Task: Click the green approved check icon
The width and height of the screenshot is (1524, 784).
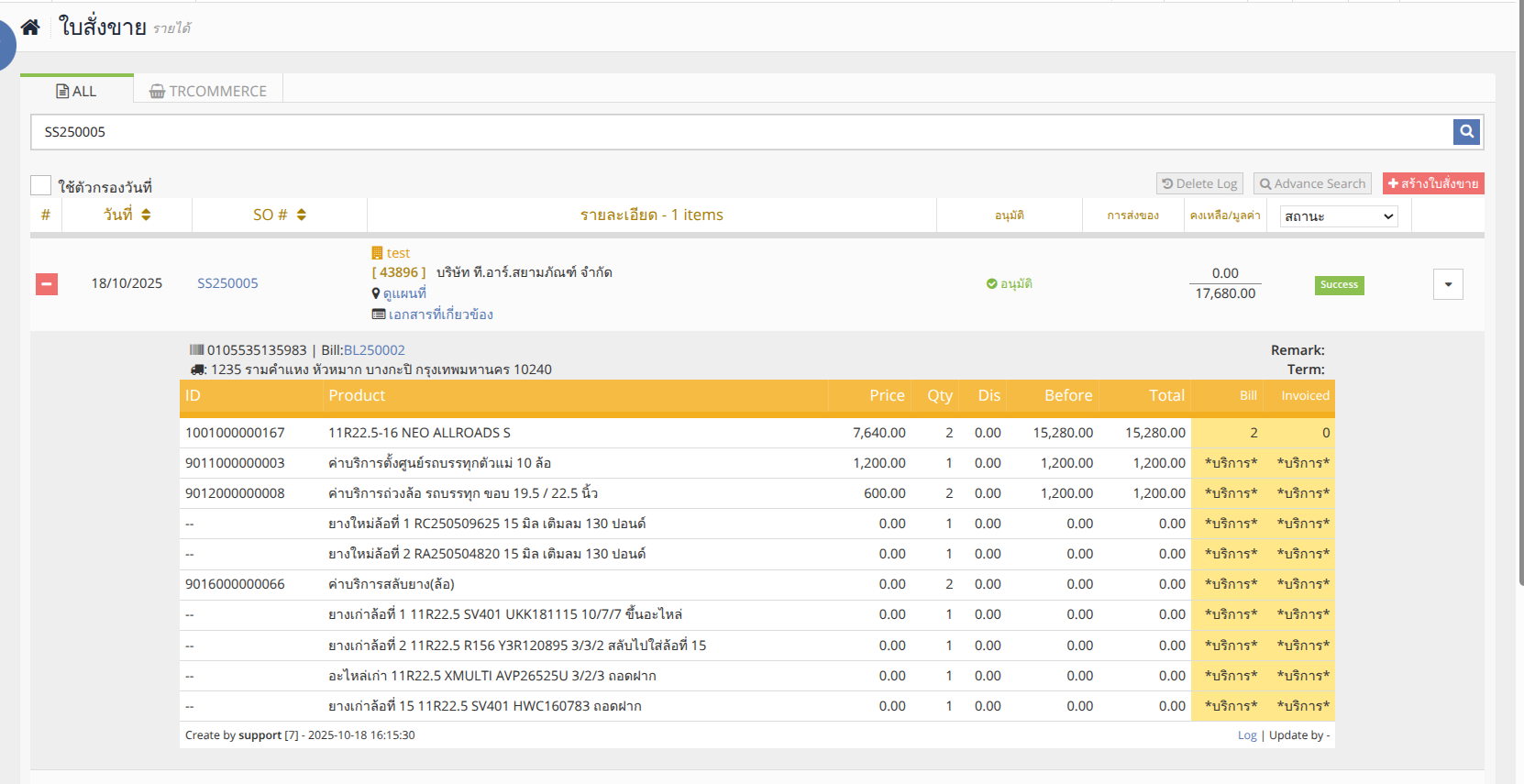Action: (x=991, y=284)
